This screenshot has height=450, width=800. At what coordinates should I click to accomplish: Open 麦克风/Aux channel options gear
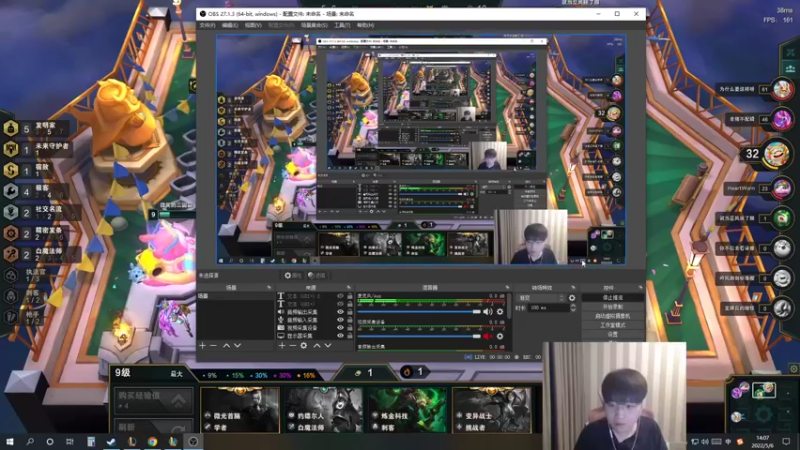500,311
